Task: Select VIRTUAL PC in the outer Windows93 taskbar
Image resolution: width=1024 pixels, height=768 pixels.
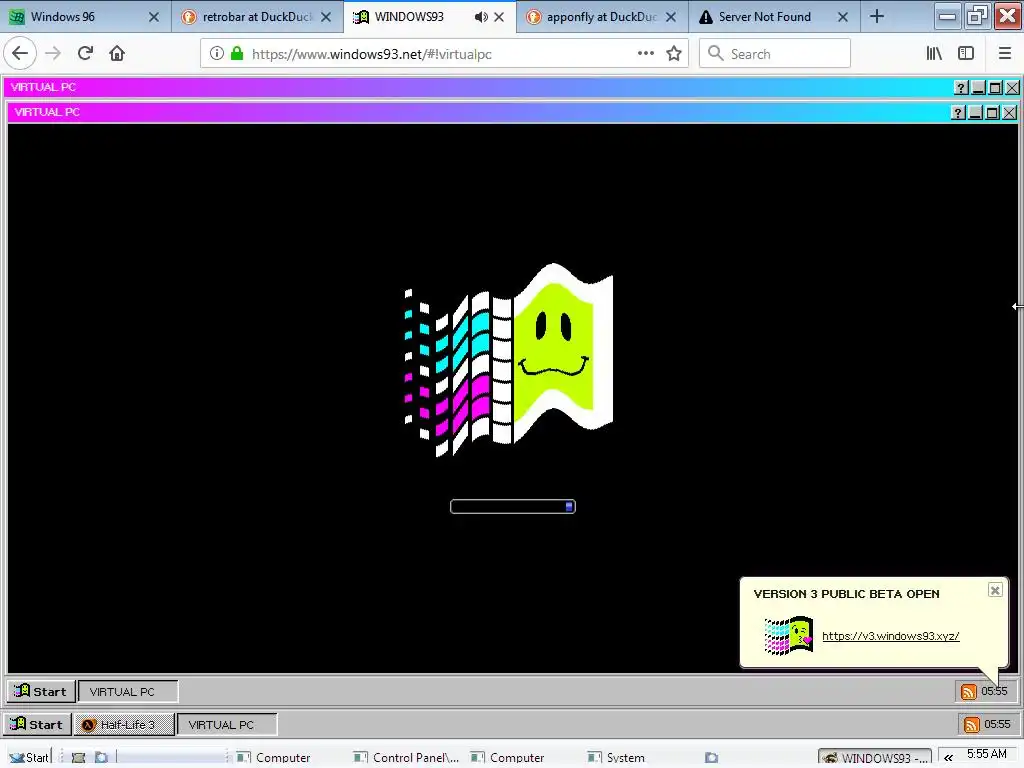Action: (x=227, y=724)
